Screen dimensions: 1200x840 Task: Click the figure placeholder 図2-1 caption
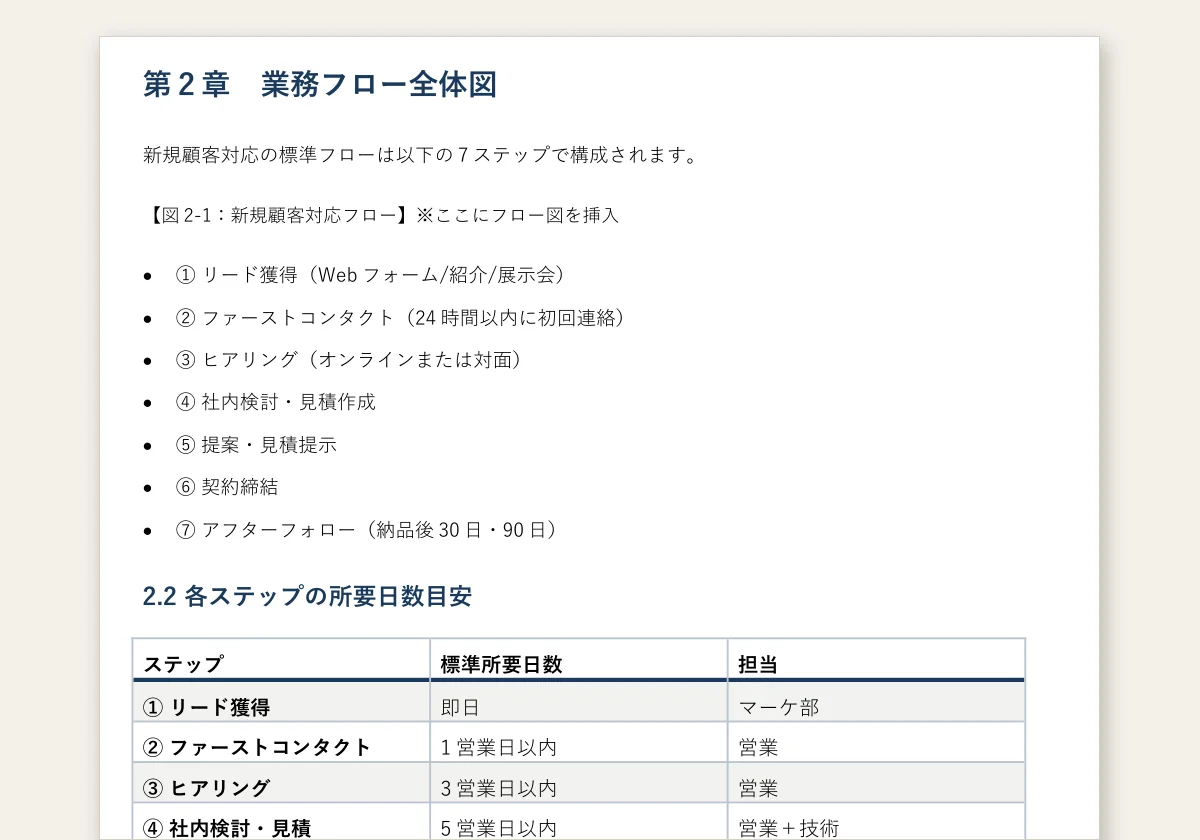[381, 215]
